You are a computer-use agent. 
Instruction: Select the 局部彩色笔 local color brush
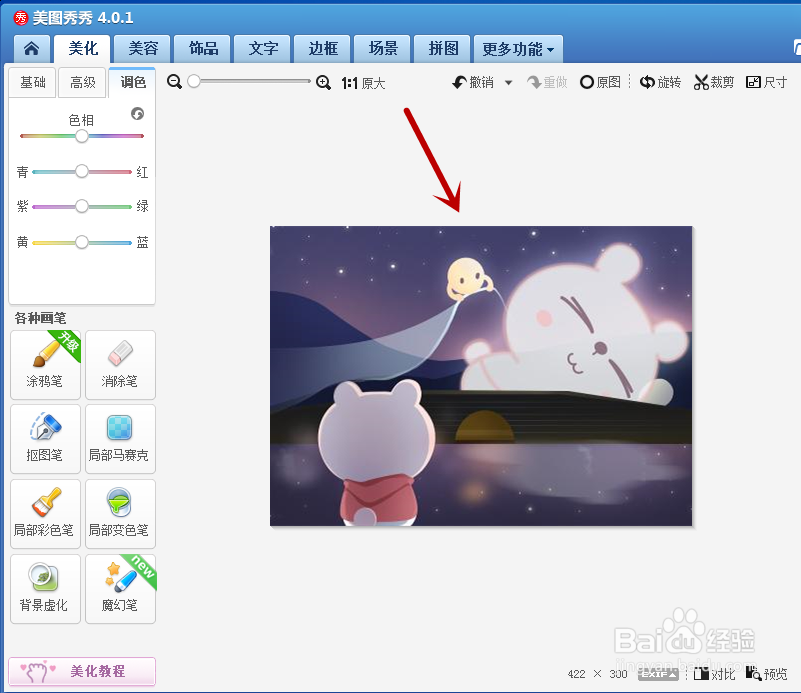click(x=45, y=514)
